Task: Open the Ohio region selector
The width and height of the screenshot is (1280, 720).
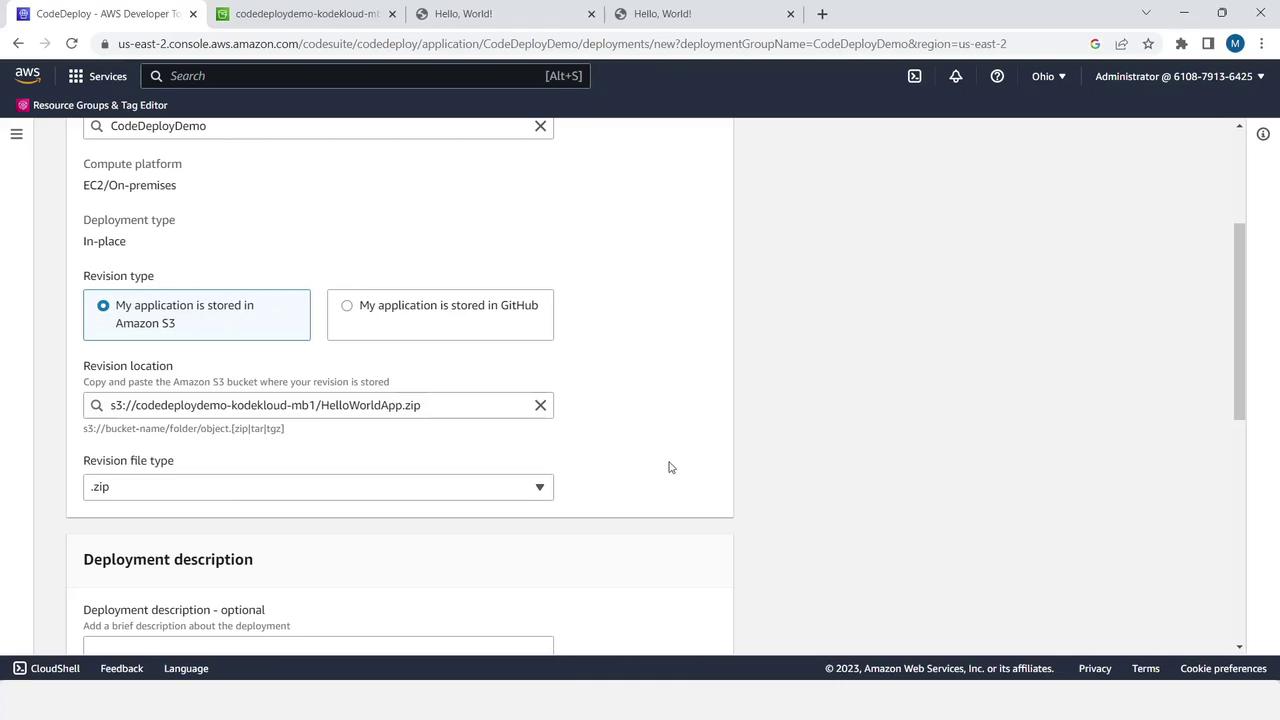Action: tap(1048, 76)
